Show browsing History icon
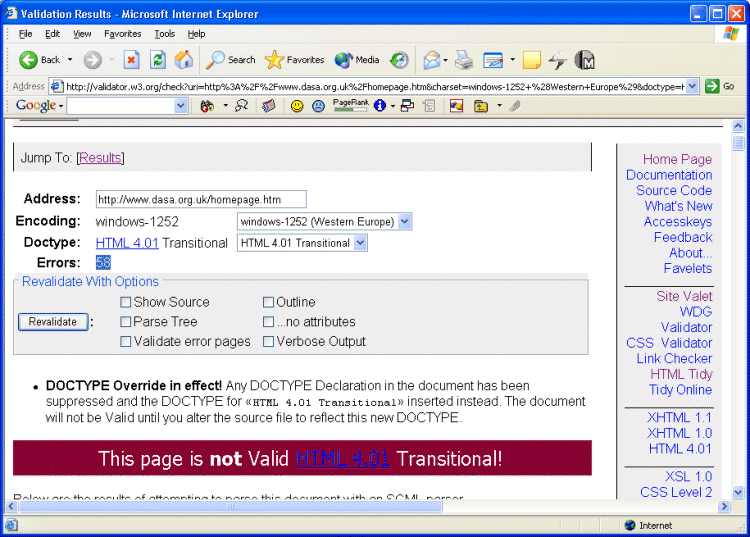 (399, 60)
